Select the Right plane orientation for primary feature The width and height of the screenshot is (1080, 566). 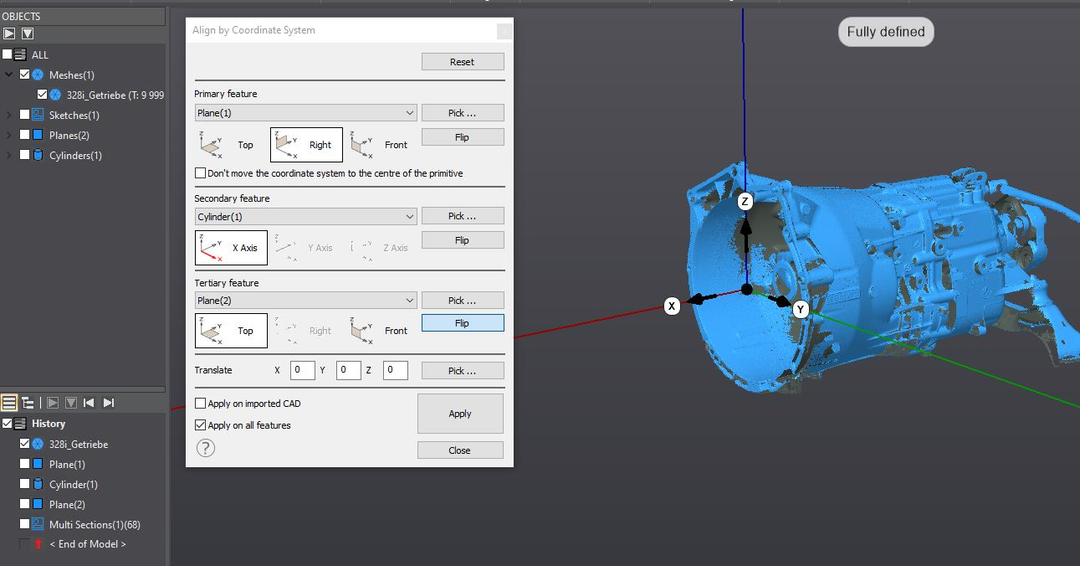(x=306, y=145)
